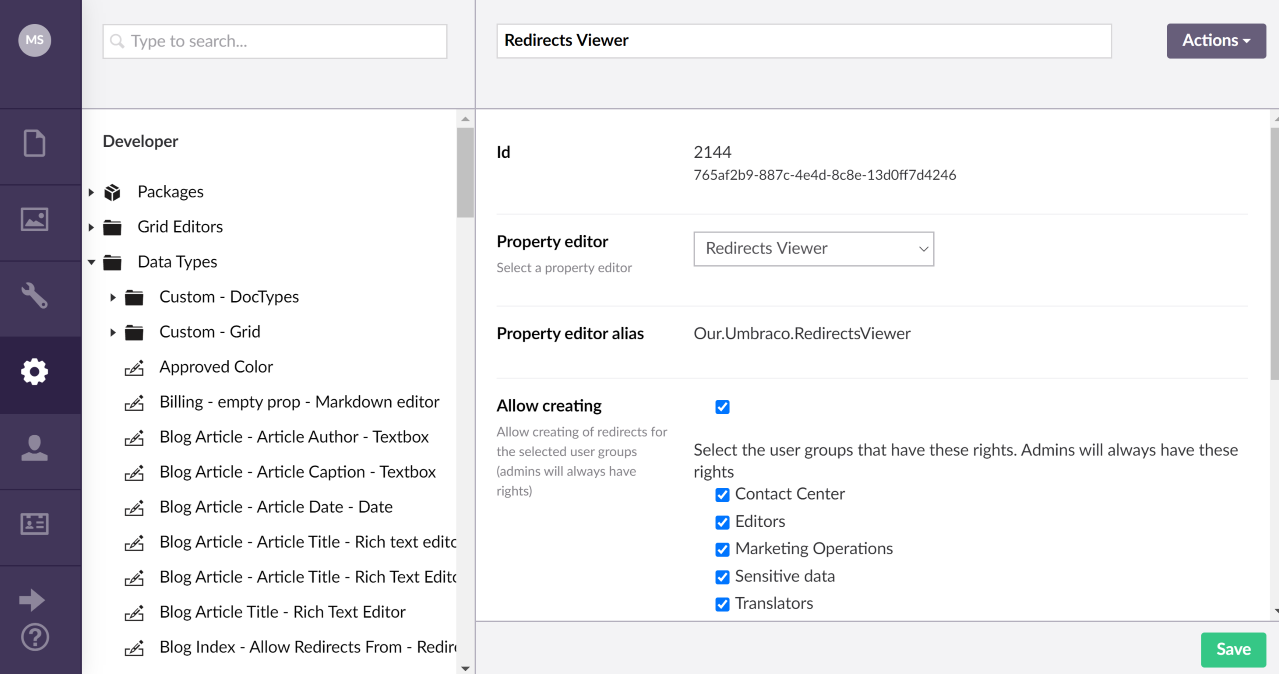Image resolution: width=1279 pixels, height=674 pixels.
Task: Click the tree scrollbar up arrow
Action: tap(465, 119)
